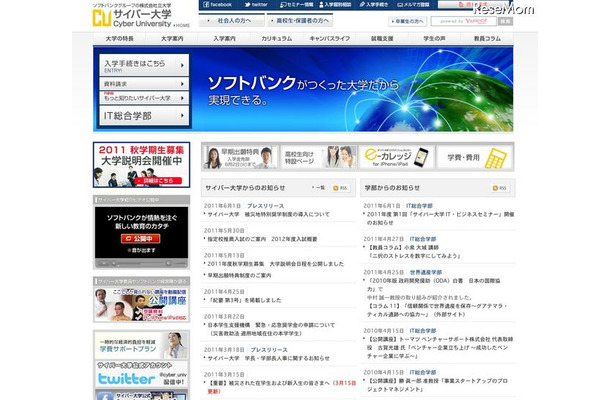
Task: Click もっと知りたいサイバー大学 button
Action: 144,98
